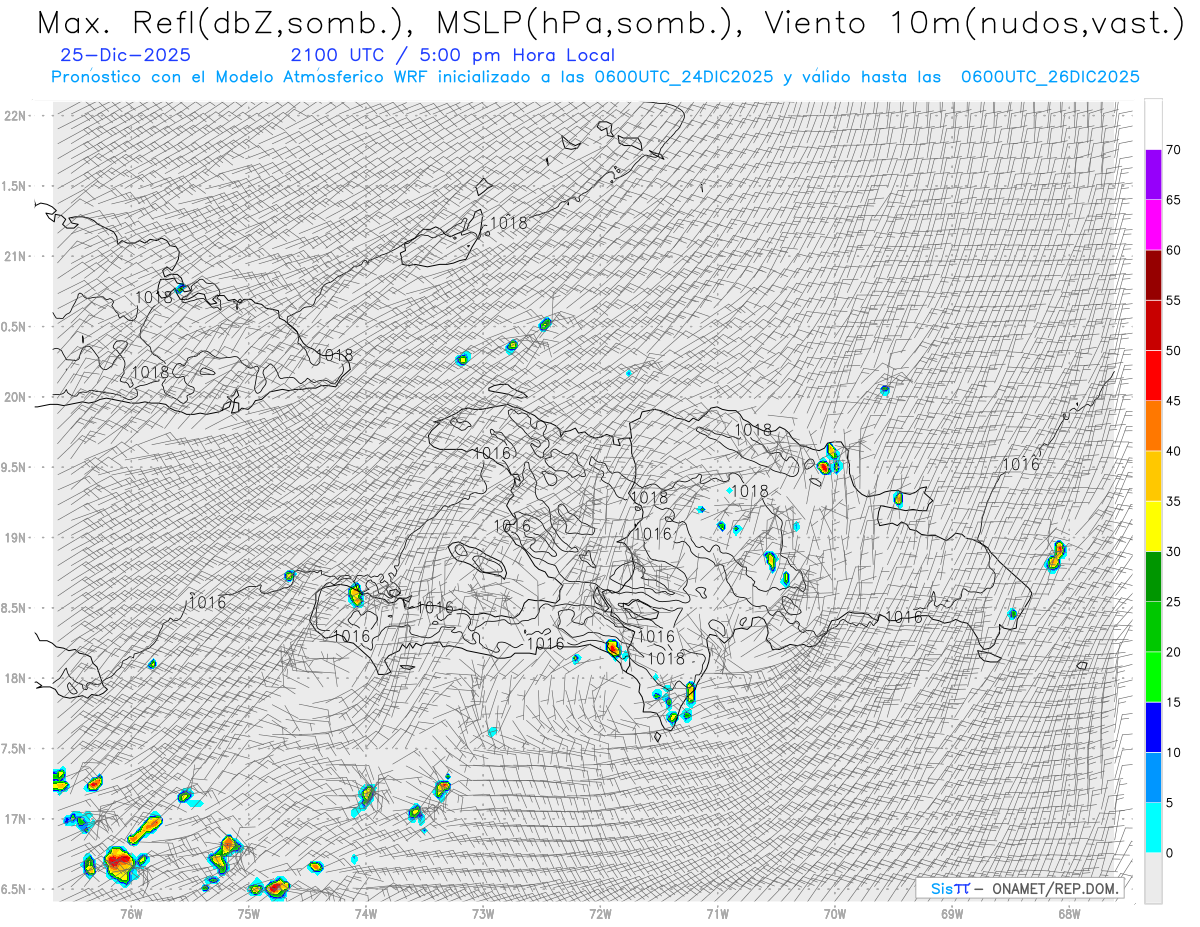Image resolution: width=1200 pixels, height=927 pixels.
Task: Click the cyan 0-5 dBZ colorbar segment
Action: tap(1153, 827)
